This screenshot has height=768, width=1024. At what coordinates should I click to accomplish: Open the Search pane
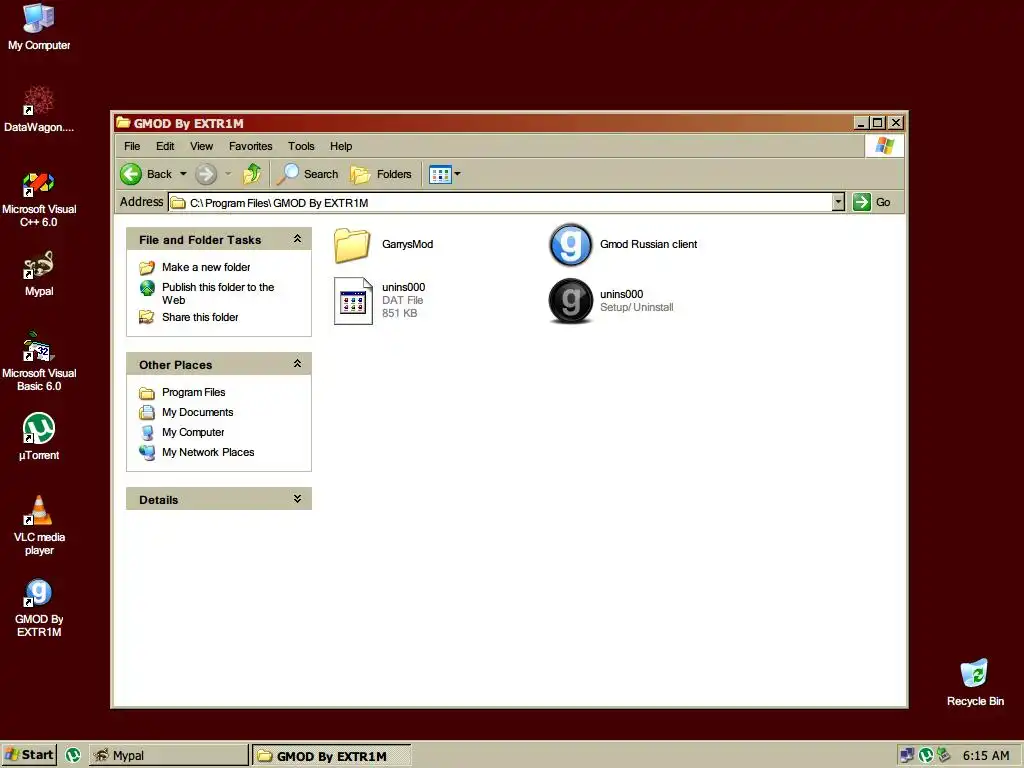click(308, 174)
